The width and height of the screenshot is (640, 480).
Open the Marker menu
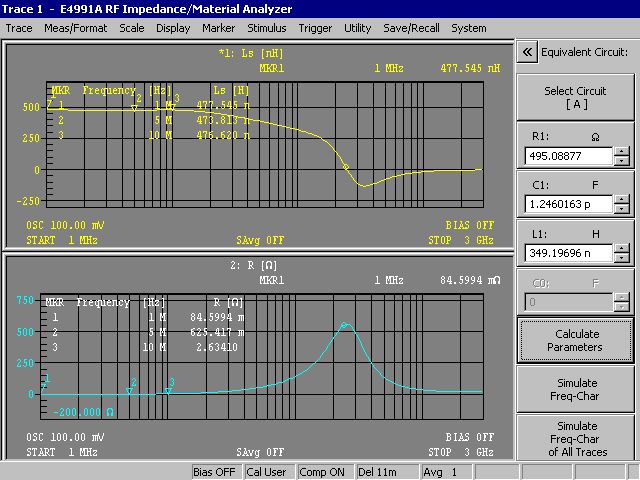218,28
